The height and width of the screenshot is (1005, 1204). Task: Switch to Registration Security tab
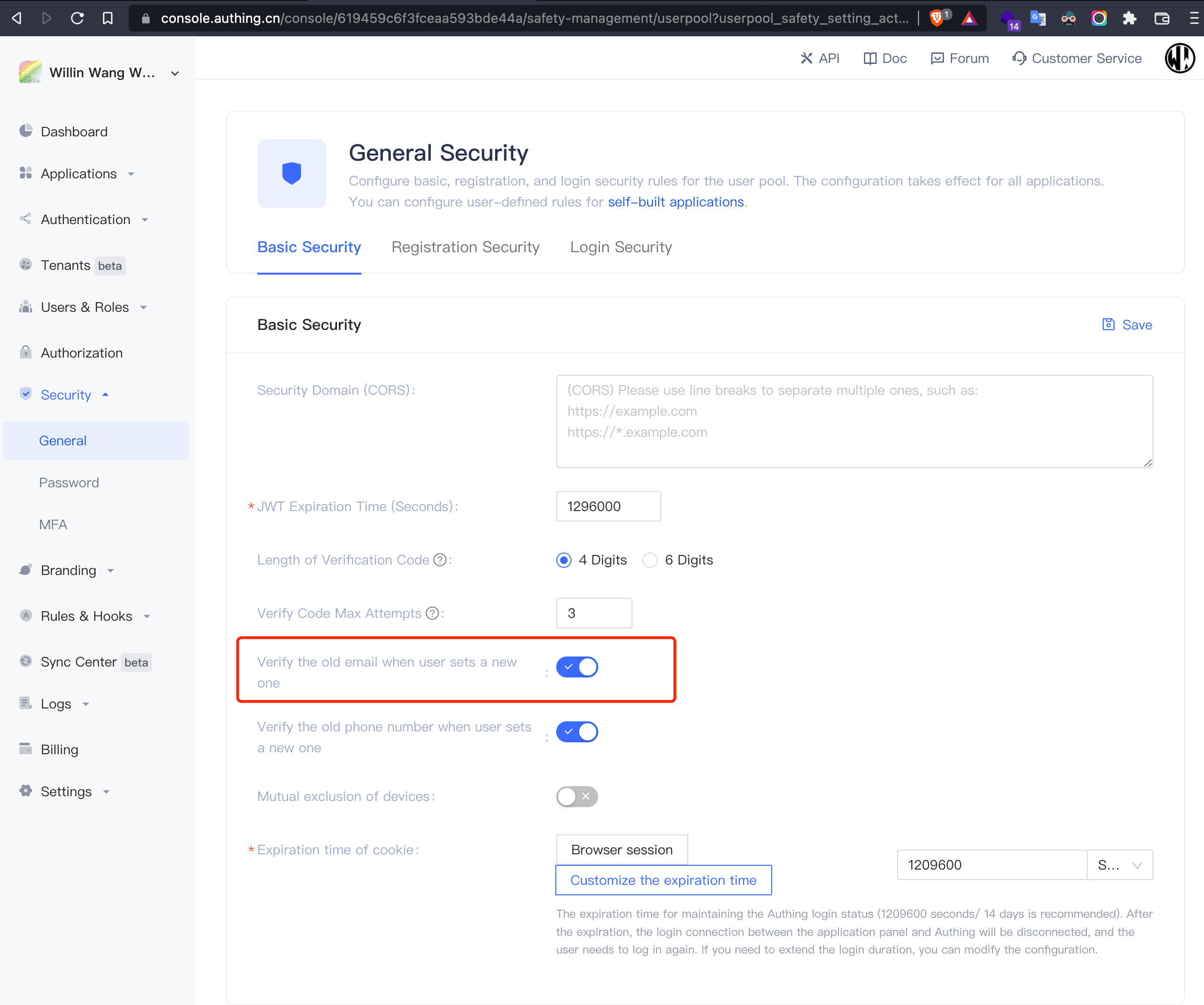point(465,247)
